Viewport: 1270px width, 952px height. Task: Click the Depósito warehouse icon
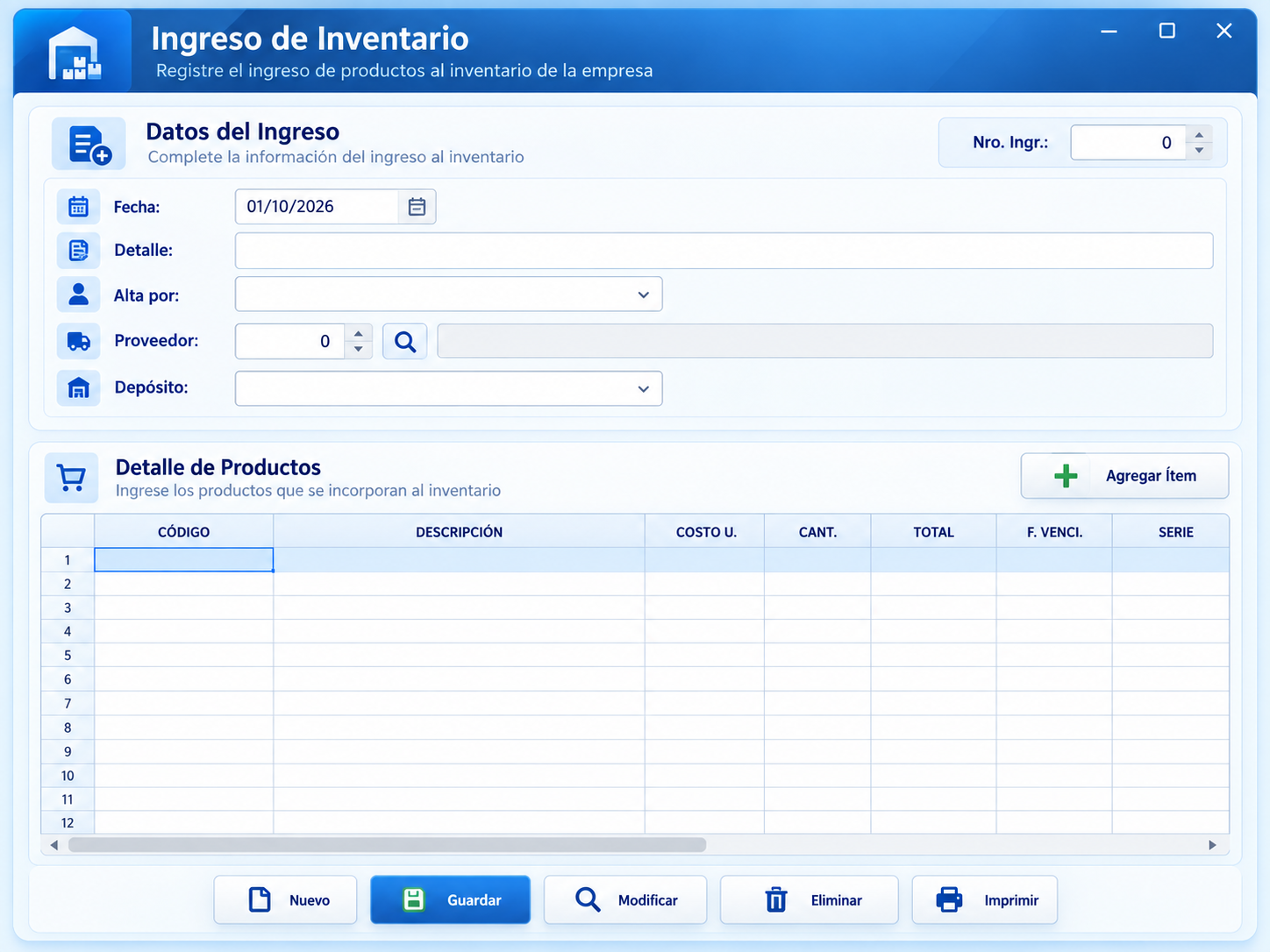click(x=78, y=387)
